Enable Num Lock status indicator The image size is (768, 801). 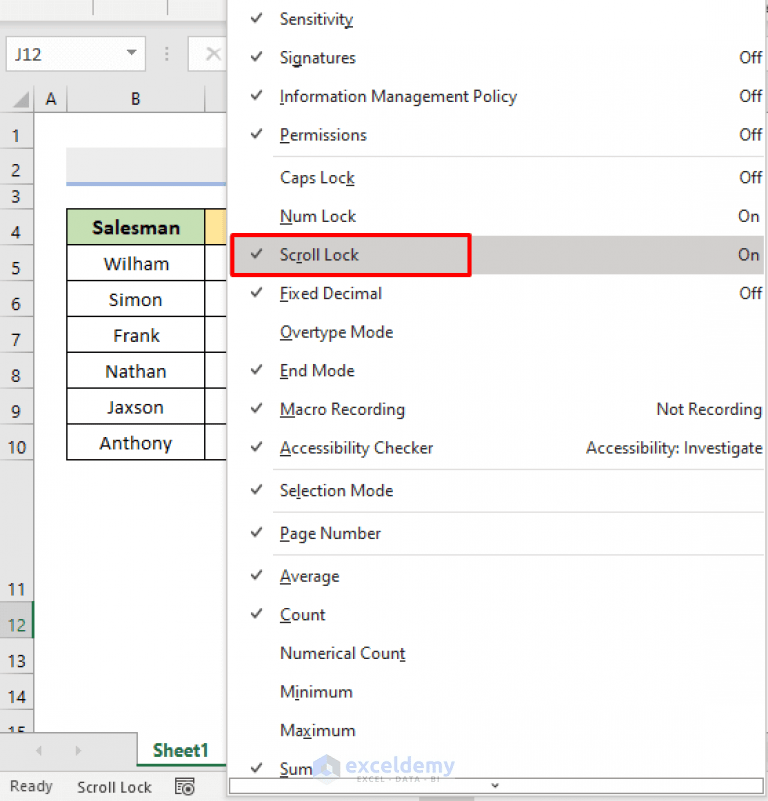pos(496,217)
